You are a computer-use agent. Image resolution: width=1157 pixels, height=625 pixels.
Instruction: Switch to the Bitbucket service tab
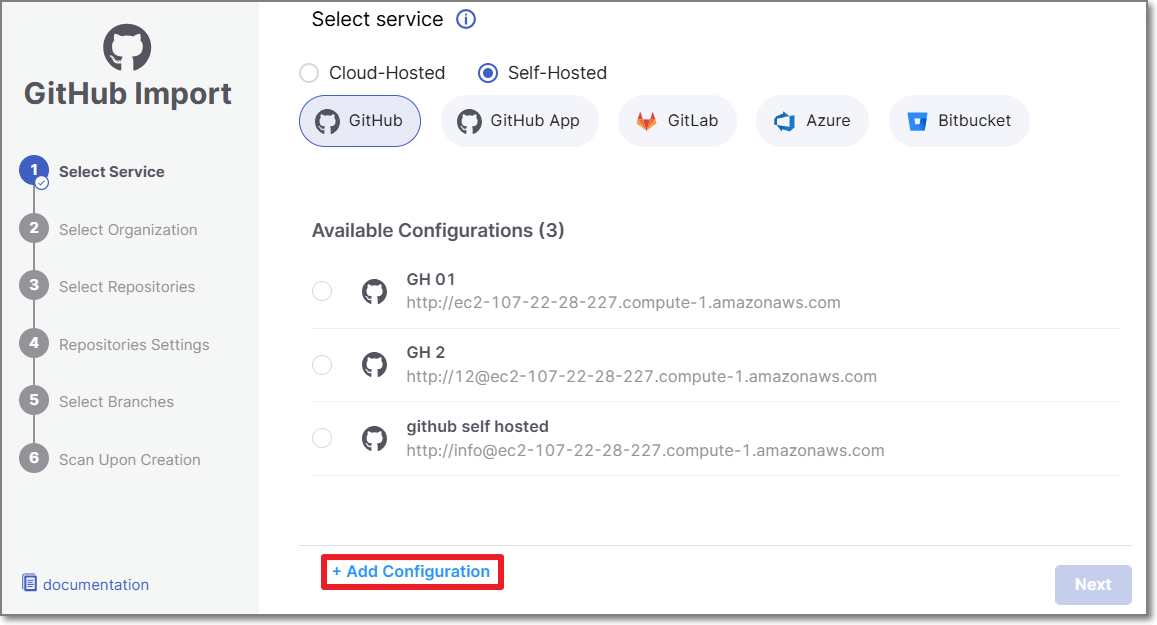tap(959, 121)
